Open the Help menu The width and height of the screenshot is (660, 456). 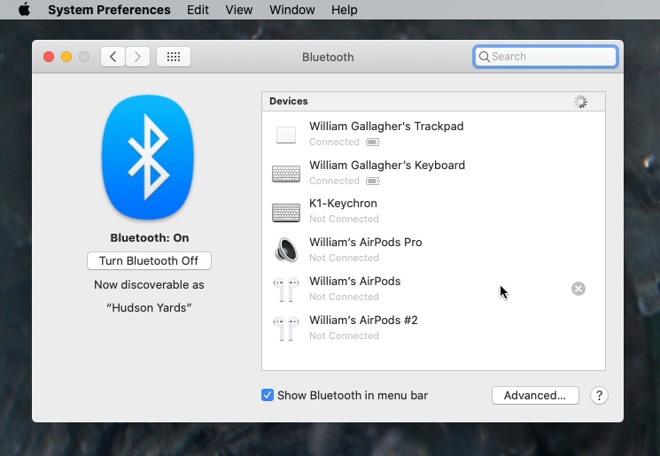(x=344, y=10)
